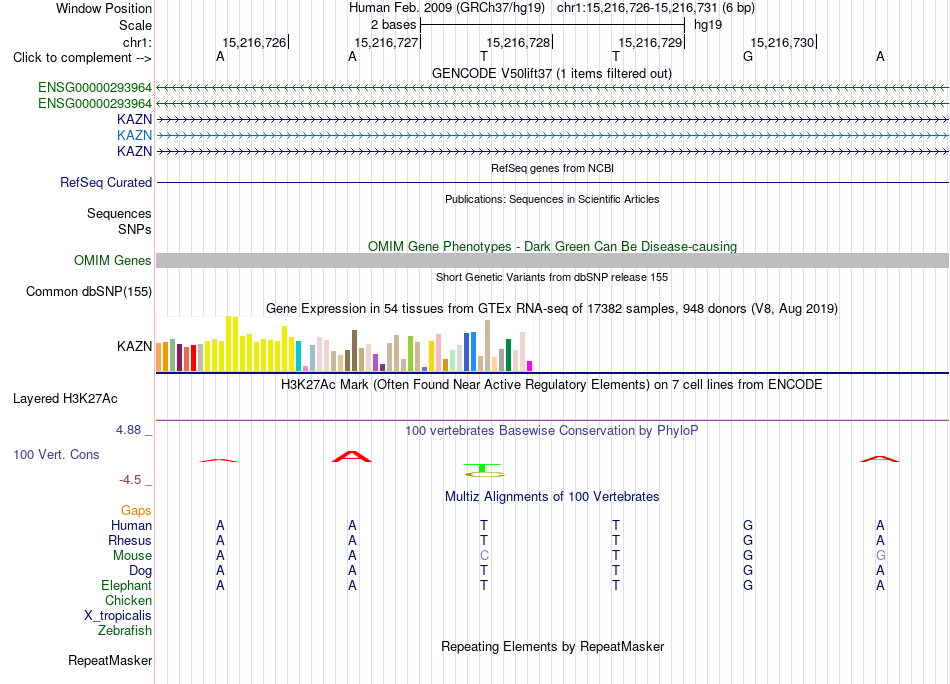
Task: Click the Mouse species label
Action: [x=132, y=556]
